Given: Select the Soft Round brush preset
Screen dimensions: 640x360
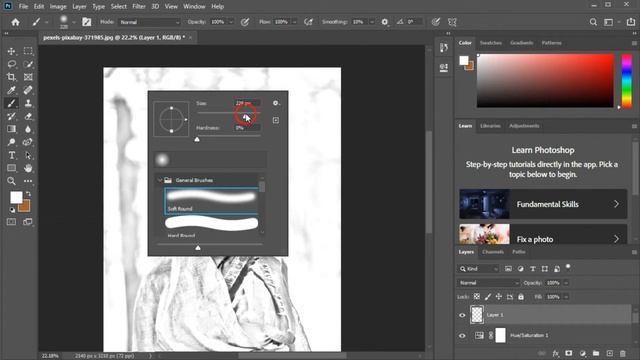Looking at the screenshot, I should 211,201.
